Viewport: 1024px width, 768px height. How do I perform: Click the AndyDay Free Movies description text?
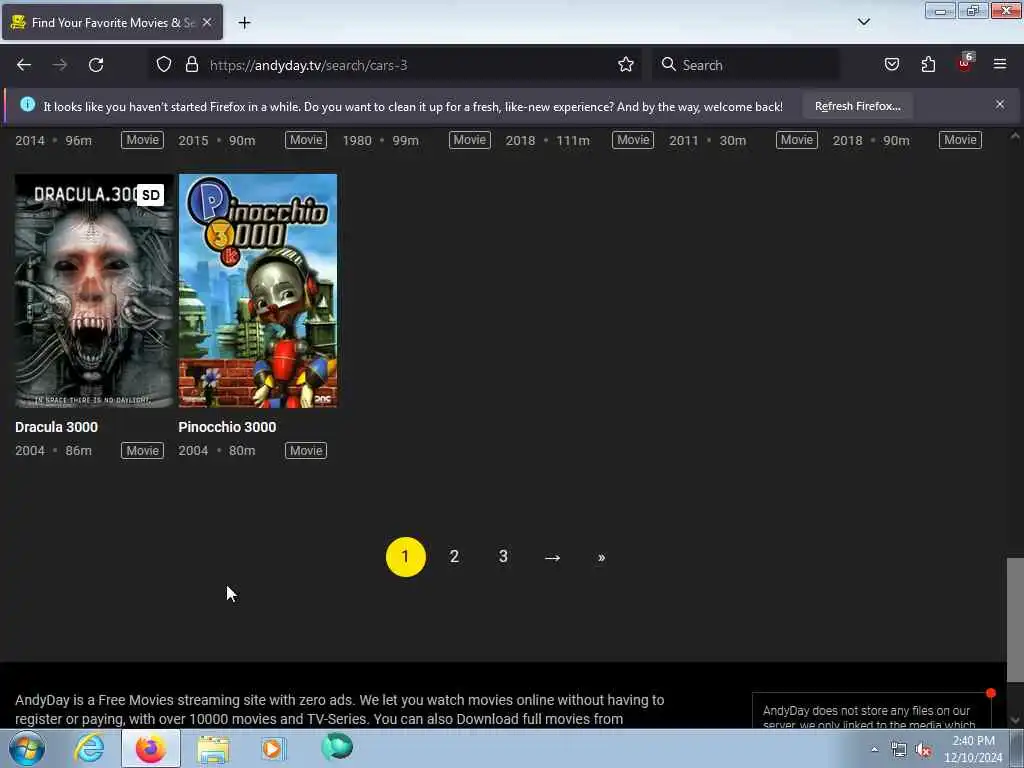pos(340,710)
